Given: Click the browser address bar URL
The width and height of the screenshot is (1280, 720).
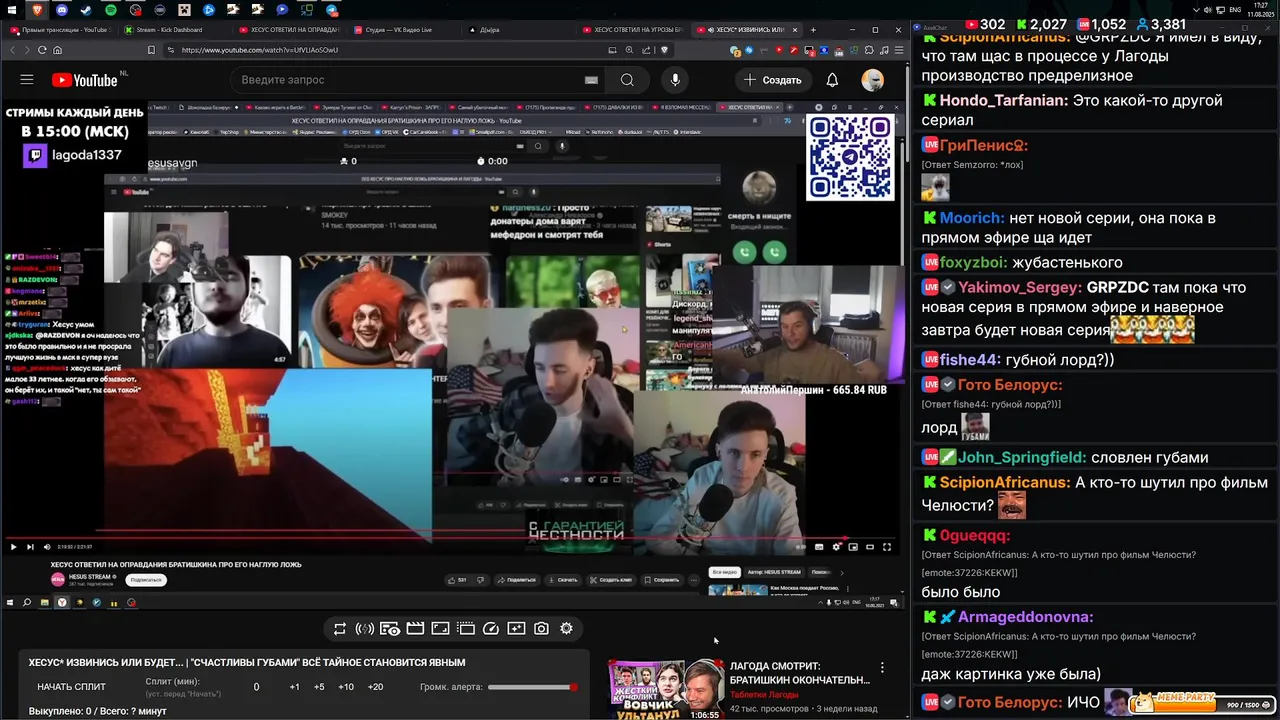Looking at the screenshot, I should point(260,50).
